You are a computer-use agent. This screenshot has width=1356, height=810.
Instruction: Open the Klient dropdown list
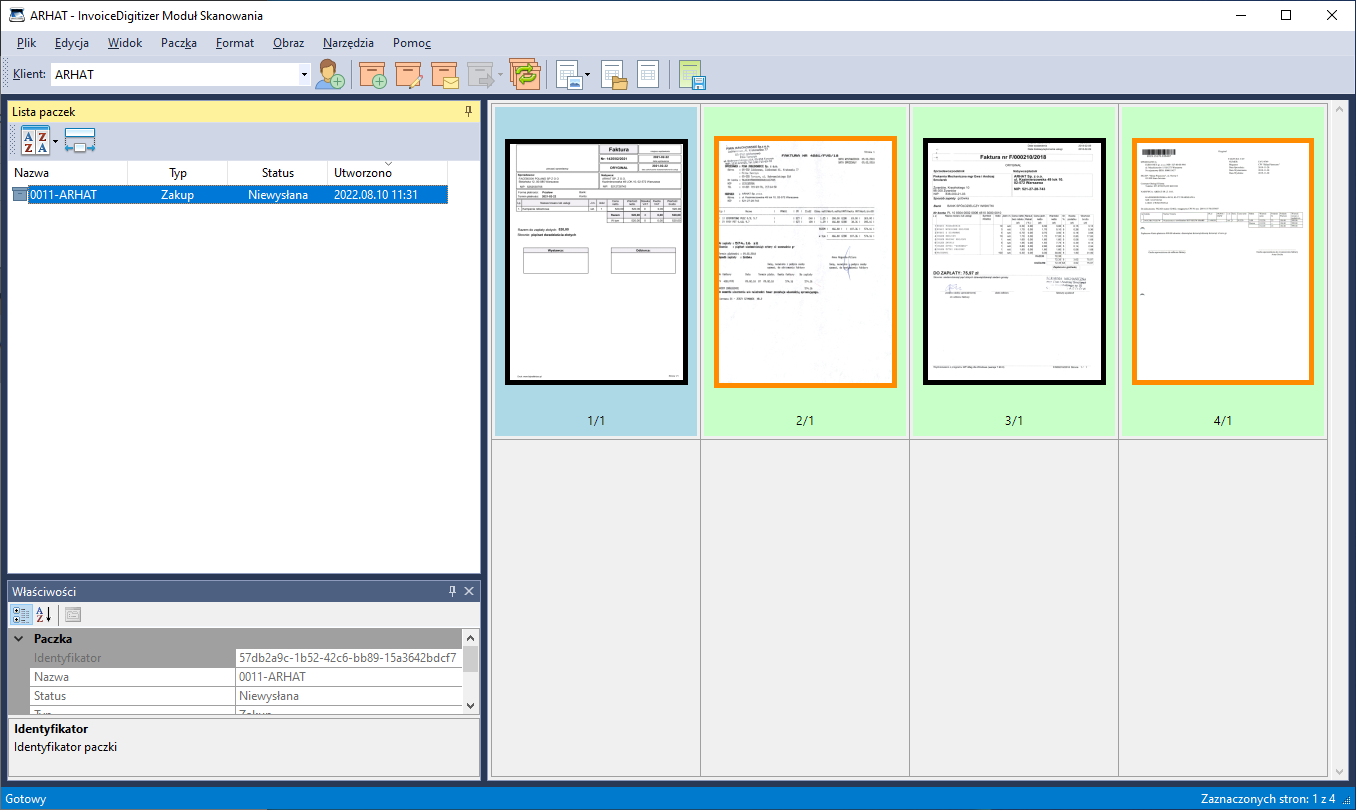pos(304,75)
